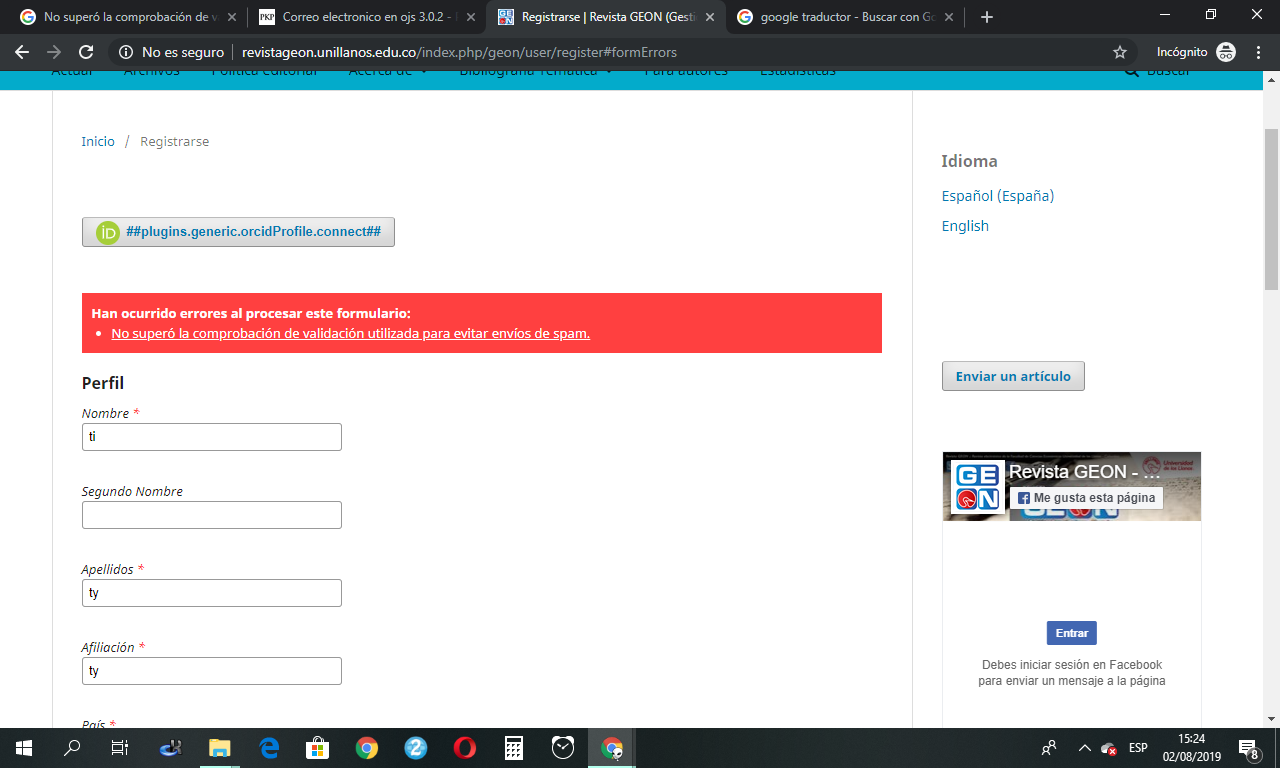
Task: Click the Incógnito mode icon
Action: (1226, 52)
